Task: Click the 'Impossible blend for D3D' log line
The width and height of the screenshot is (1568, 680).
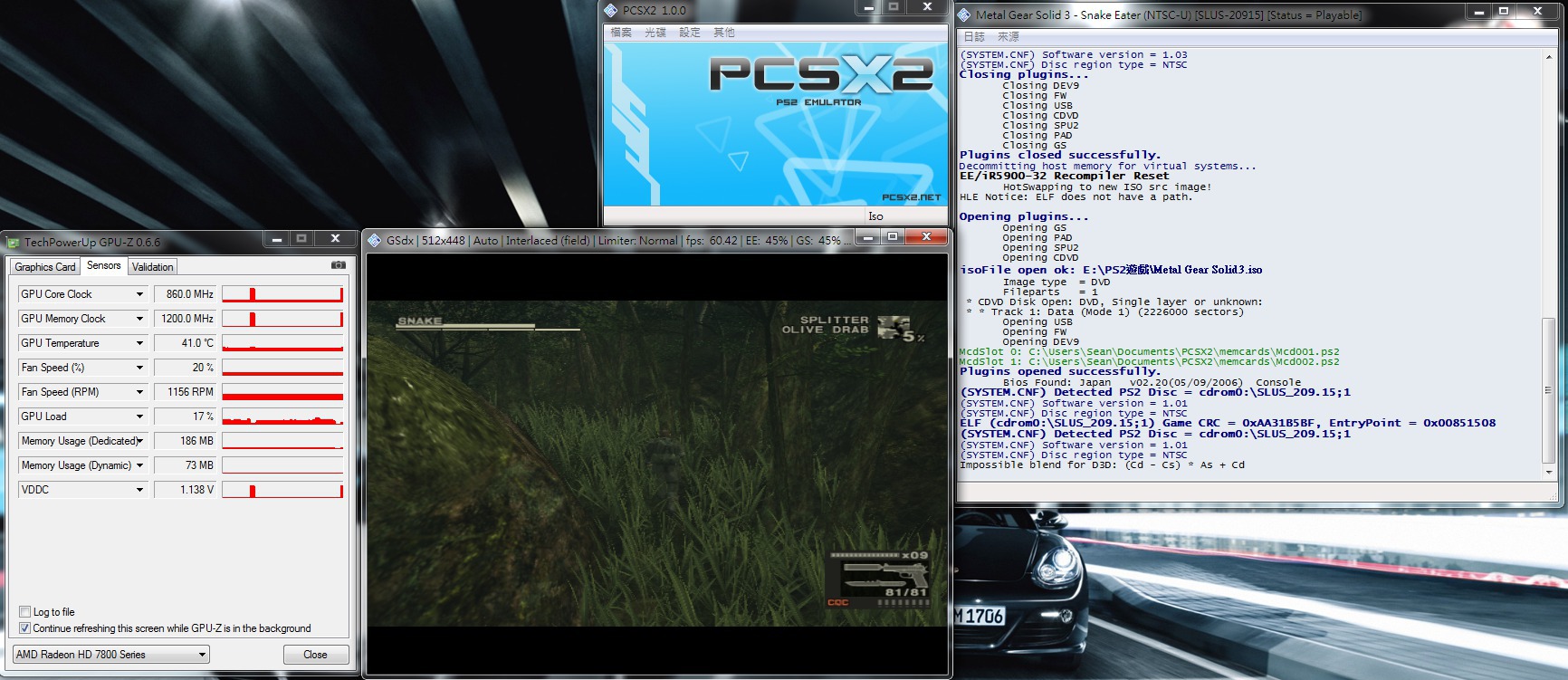Action: pyautogui.click(x=1102, y=465)
